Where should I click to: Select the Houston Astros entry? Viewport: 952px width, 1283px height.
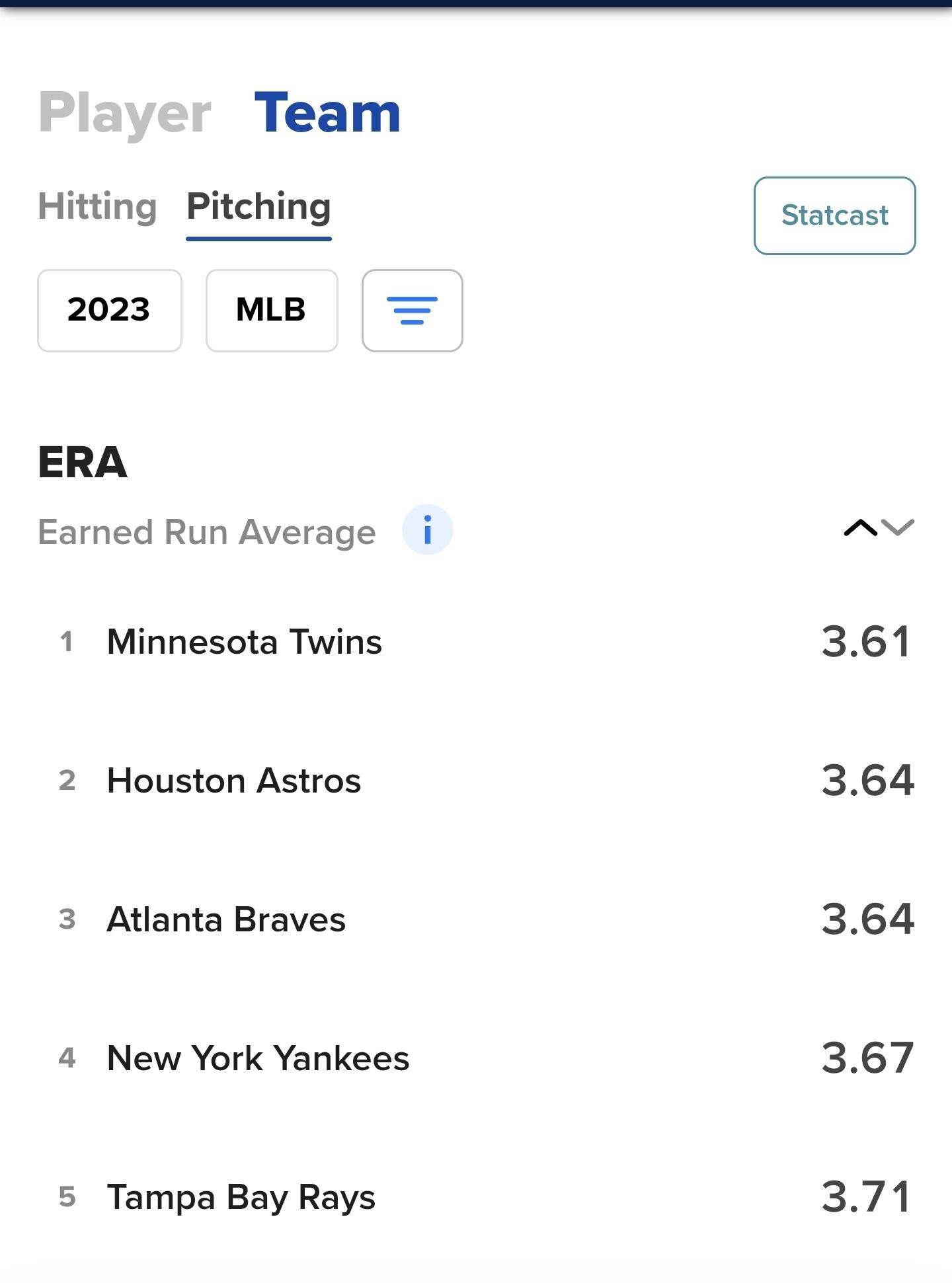[x=234, y=781]
